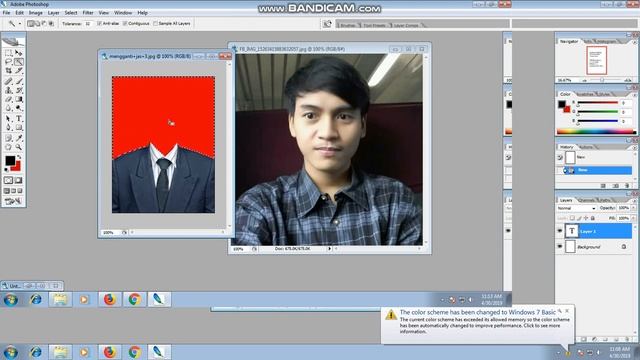Viewport: 640px width, 360px height.
Task: Select the Eraser tool
Action: click(x=8, y=99)
